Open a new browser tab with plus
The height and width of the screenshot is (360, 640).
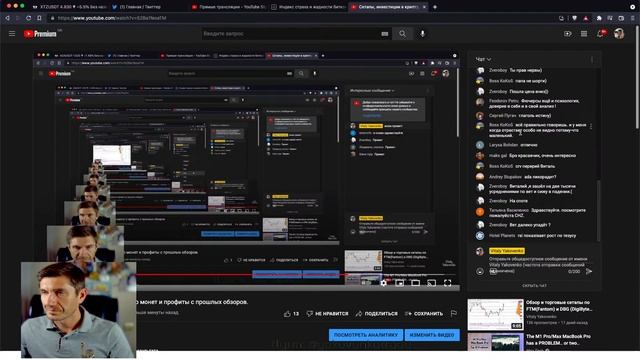point(435,7)
